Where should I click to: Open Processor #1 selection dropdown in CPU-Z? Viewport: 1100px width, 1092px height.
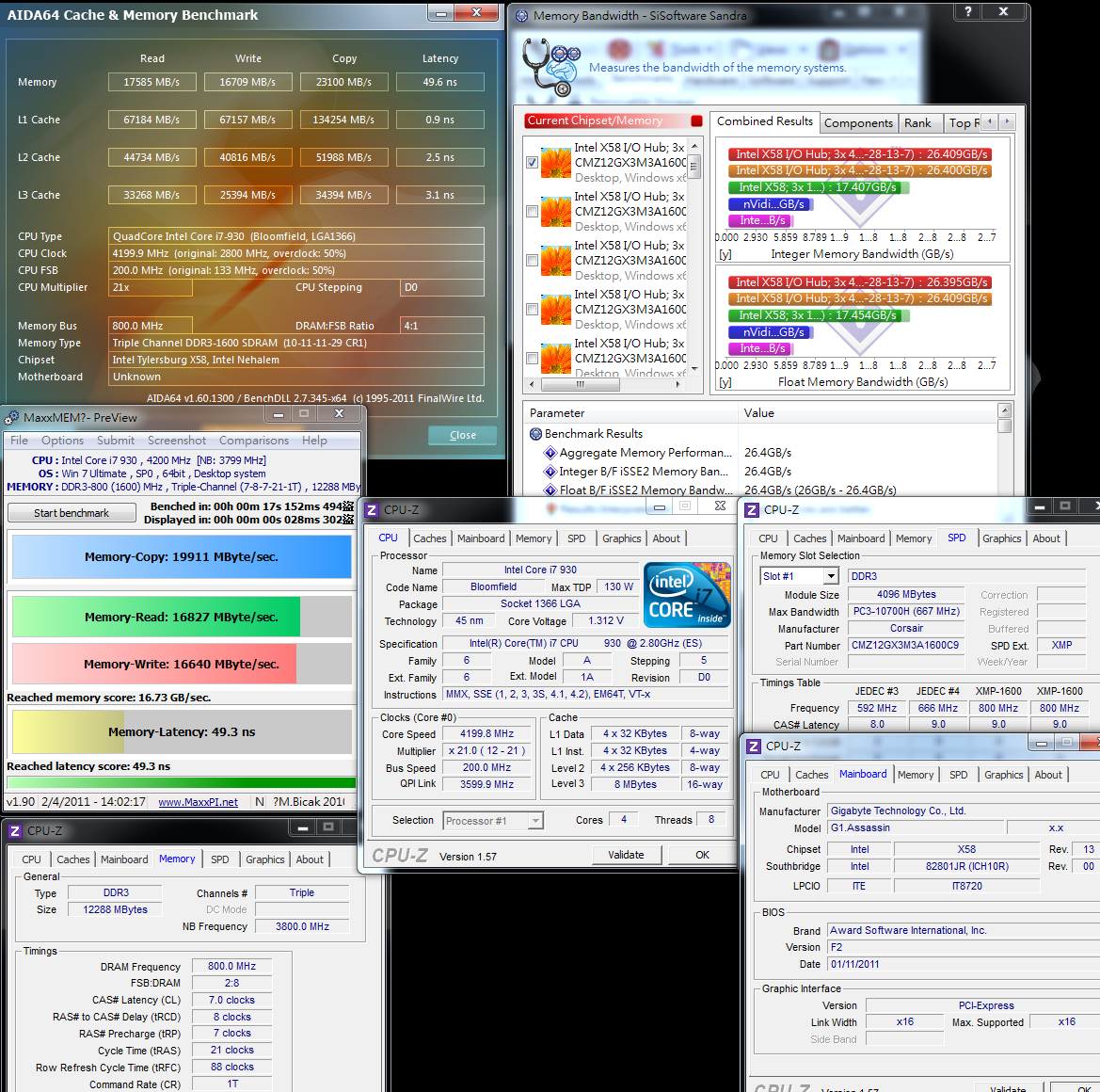coord(535,820)
